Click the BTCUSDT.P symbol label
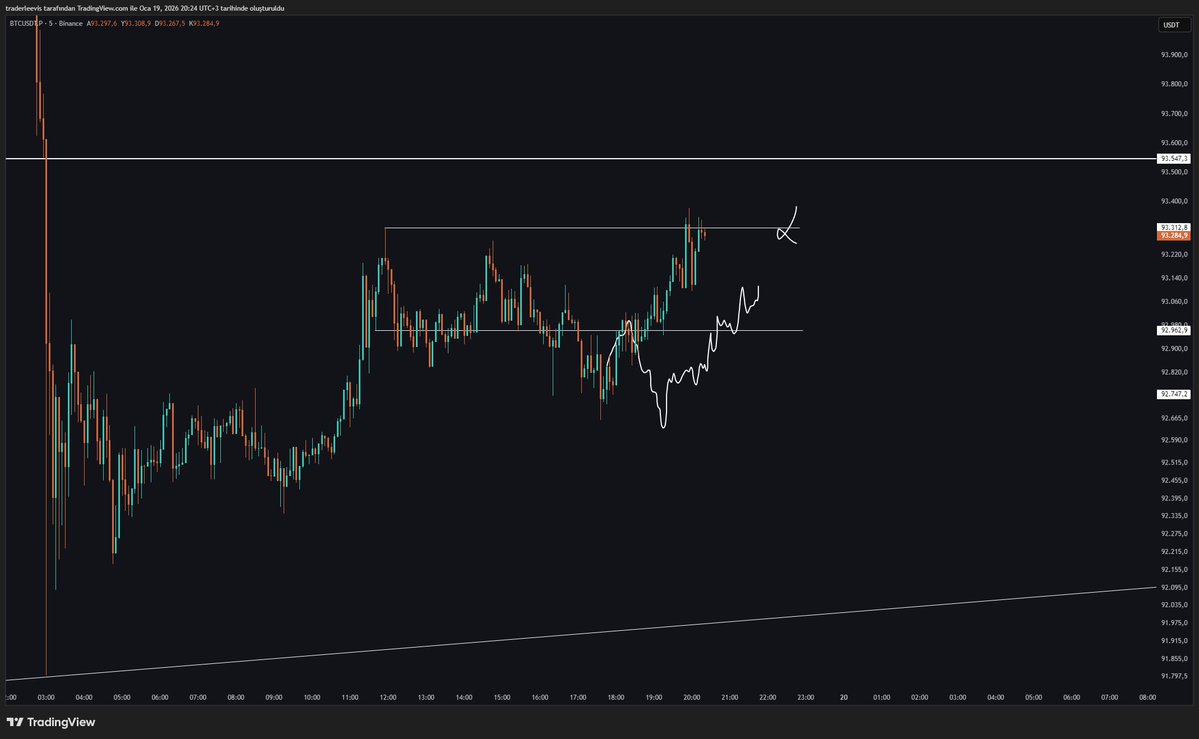 24,24
